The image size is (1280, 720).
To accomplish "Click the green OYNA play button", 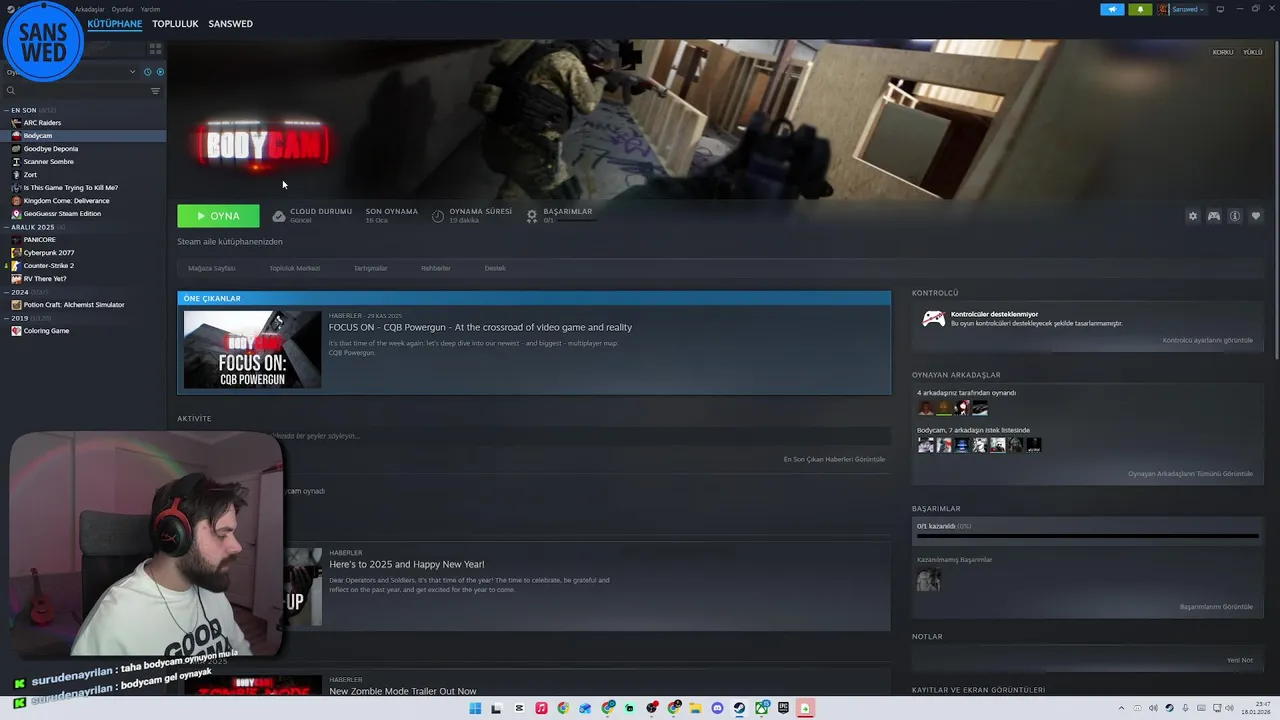I will [x=218, y=216].
